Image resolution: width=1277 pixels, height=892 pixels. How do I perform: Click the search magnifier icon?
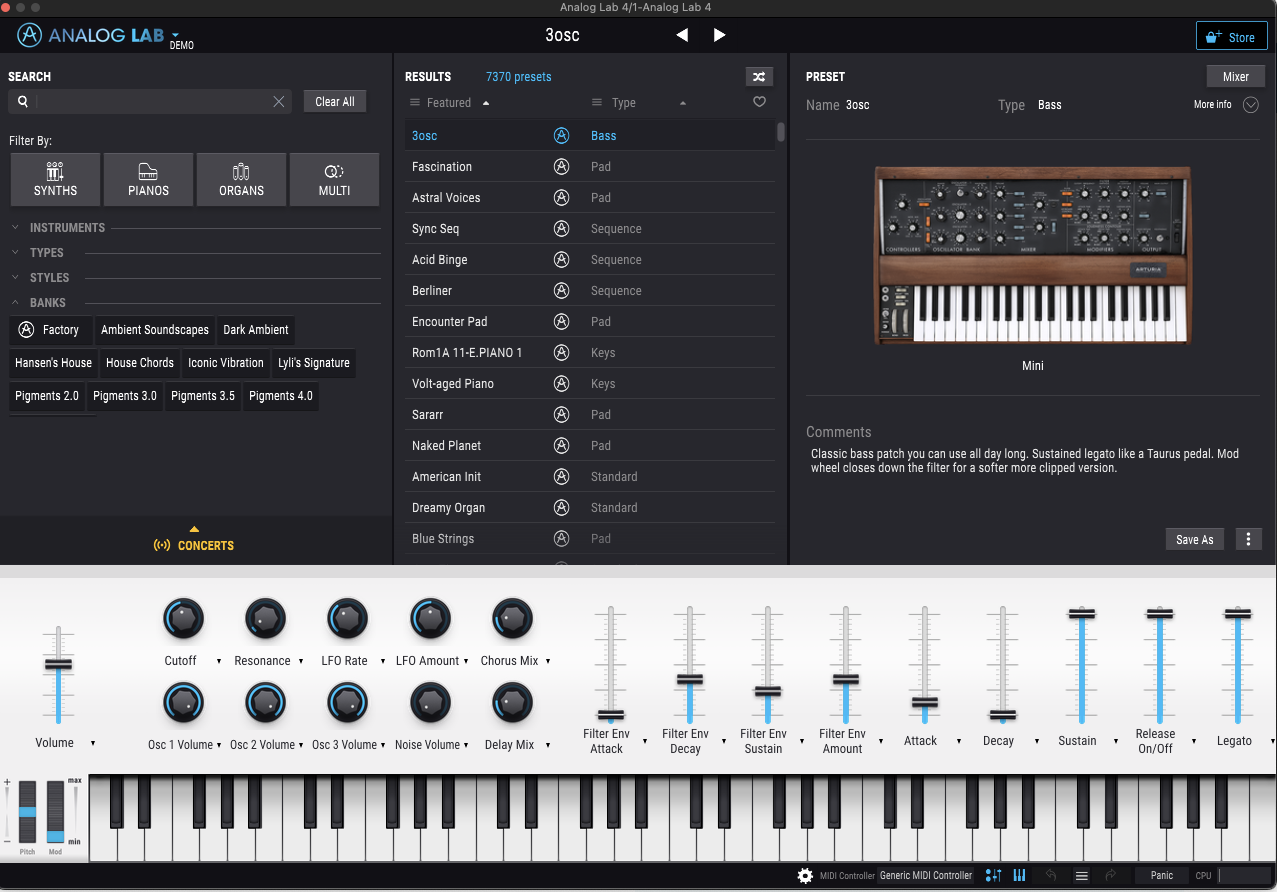tap(23, 101)
